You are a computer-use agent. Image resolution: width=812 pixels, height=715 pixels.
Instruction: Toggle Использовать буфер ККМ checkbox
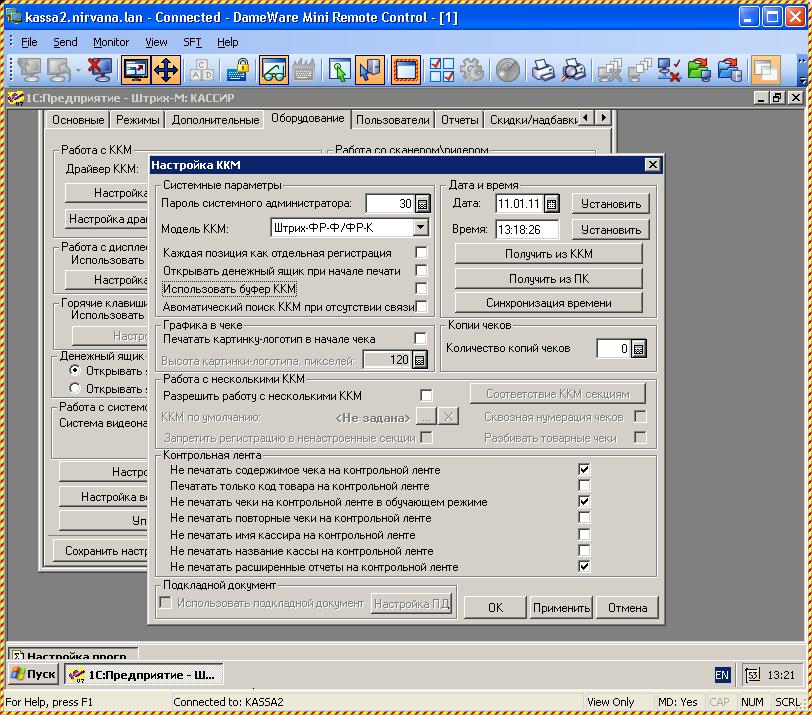pos(421,288)
